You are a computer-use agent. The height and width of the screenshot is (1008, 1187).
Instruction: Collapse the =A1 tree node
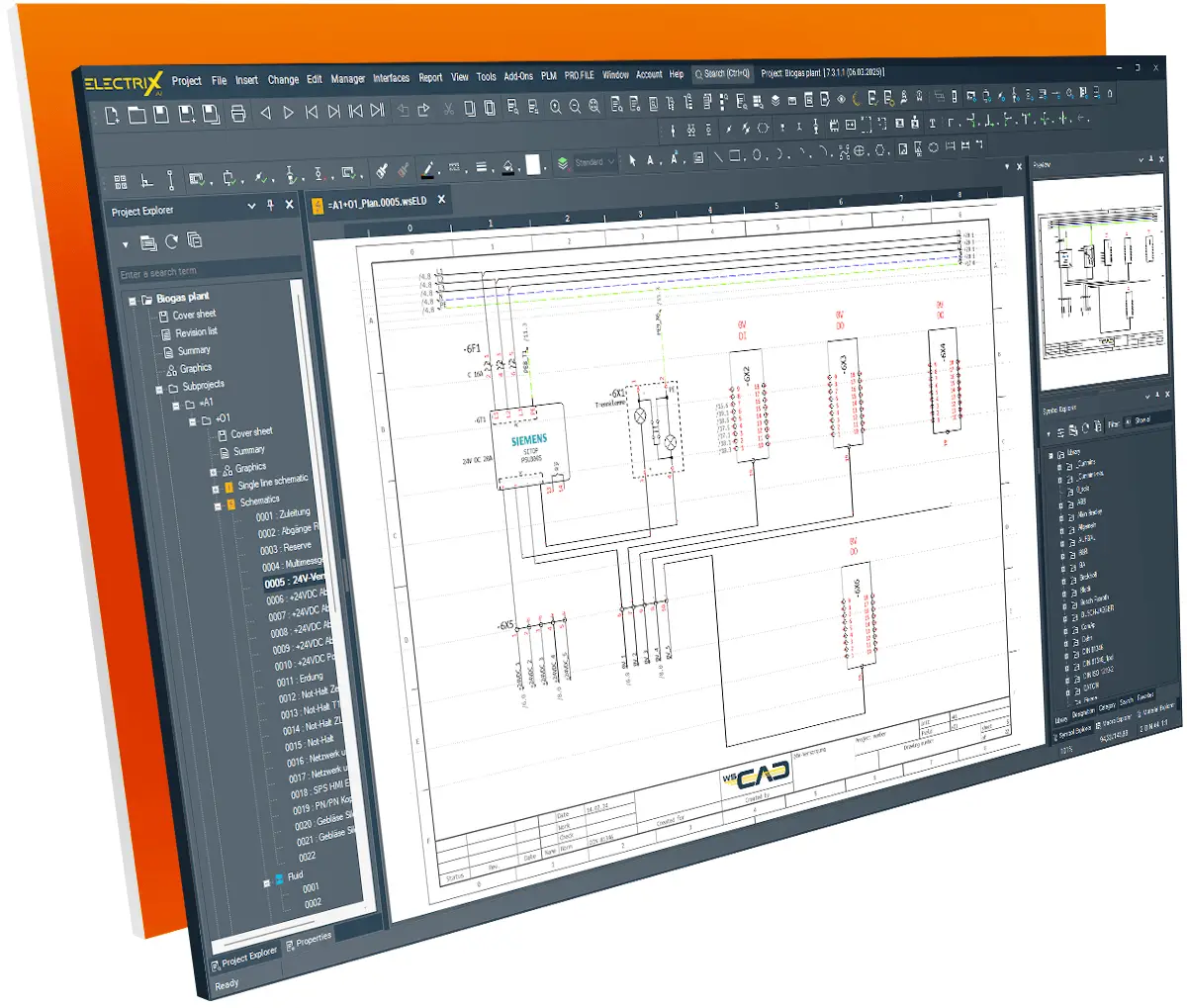click(x=175, y=406)
